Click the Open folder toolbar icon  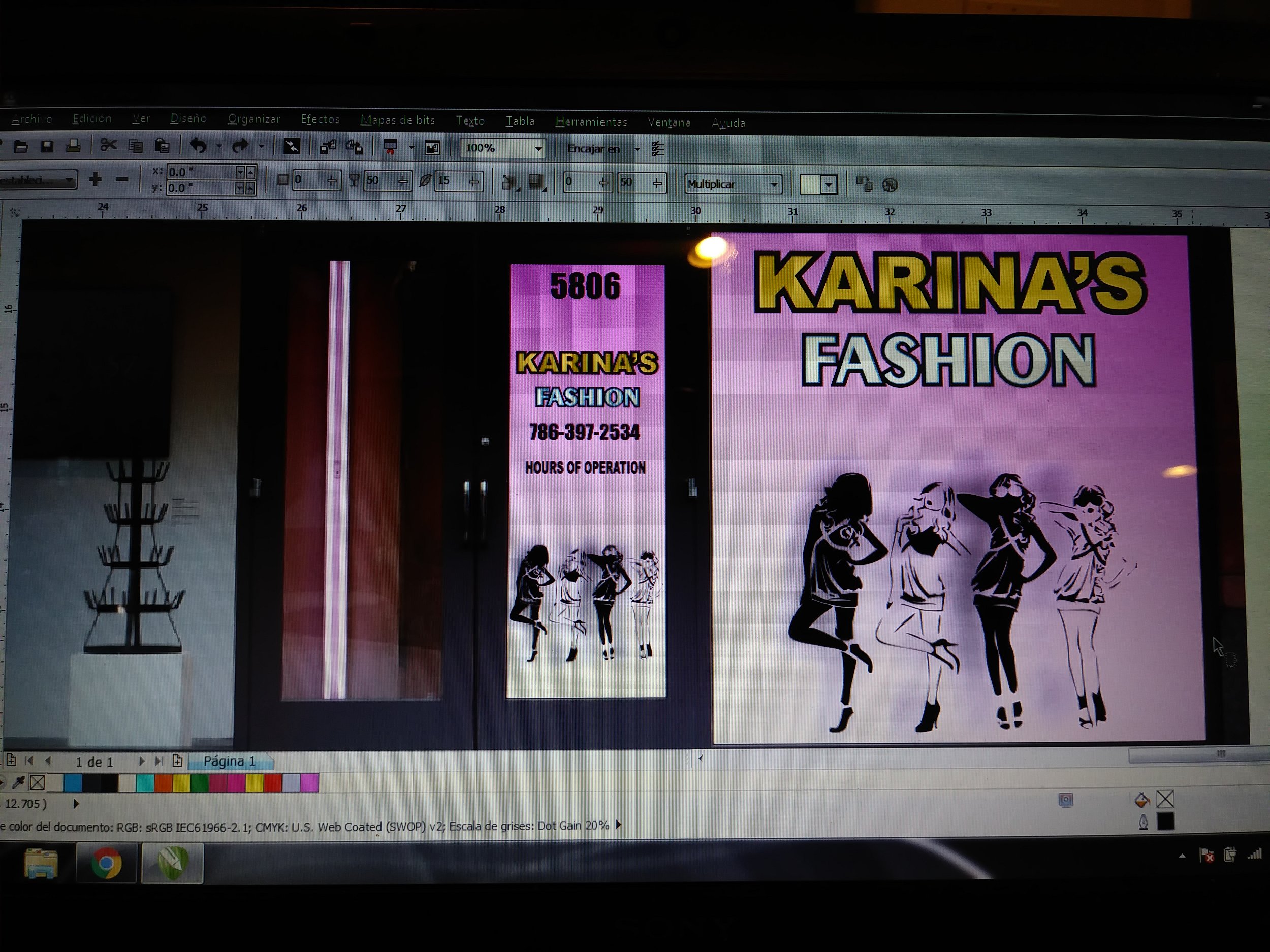[x=21, y=146]
